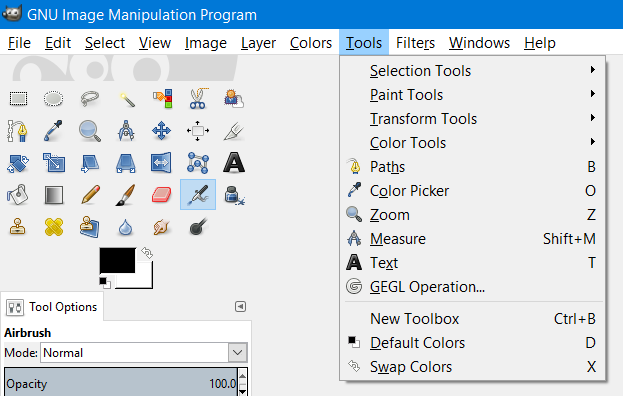Choose Color Picker from the Tools menu
Screen dimensions: 623x396
pyautogui.click(x=472, y=191)
